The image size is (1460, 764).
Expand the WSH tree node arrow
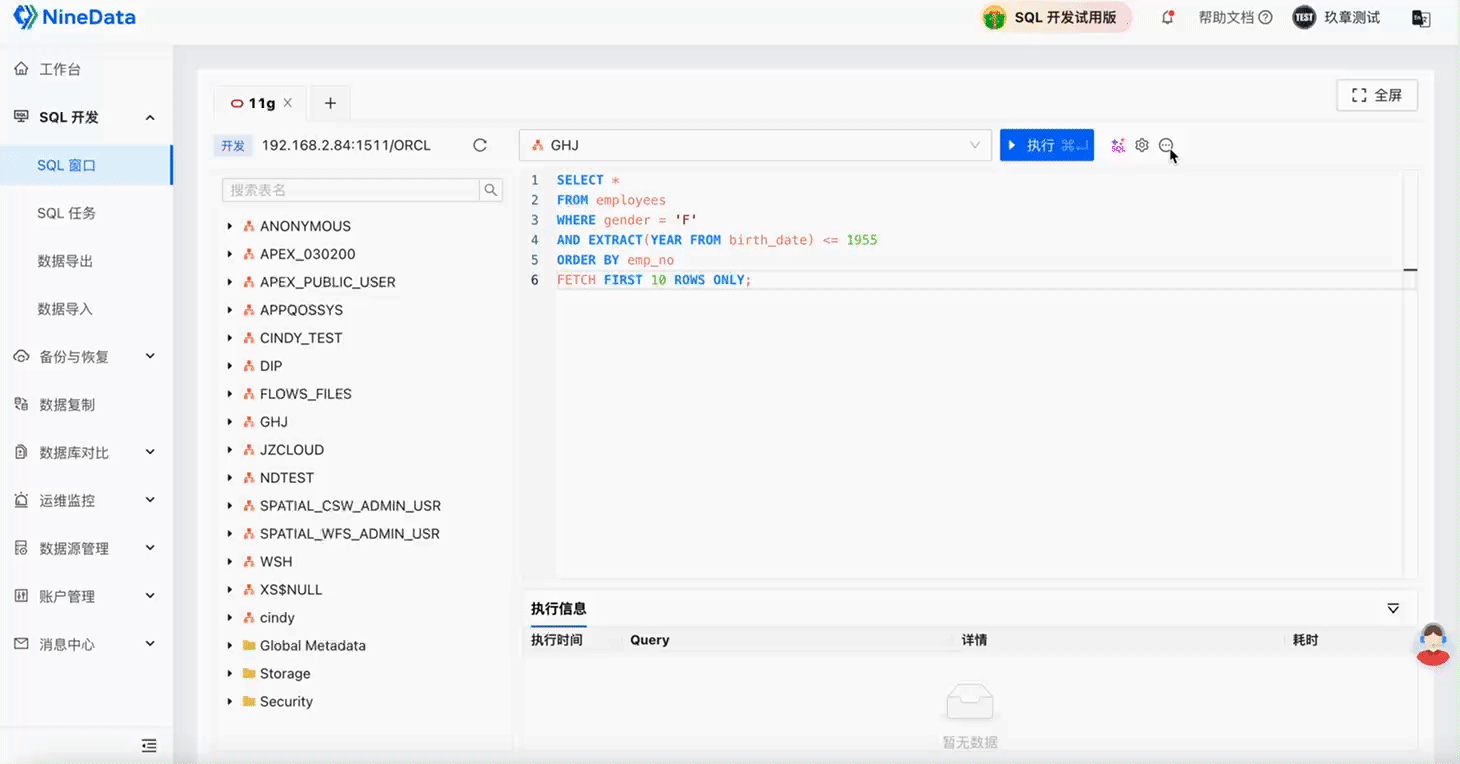(x=230, y=562)
